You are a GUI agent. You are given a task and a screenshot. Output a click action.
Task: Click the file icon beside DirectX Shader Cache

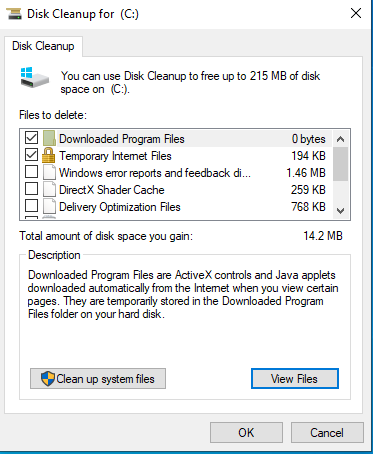click(49, 189)
